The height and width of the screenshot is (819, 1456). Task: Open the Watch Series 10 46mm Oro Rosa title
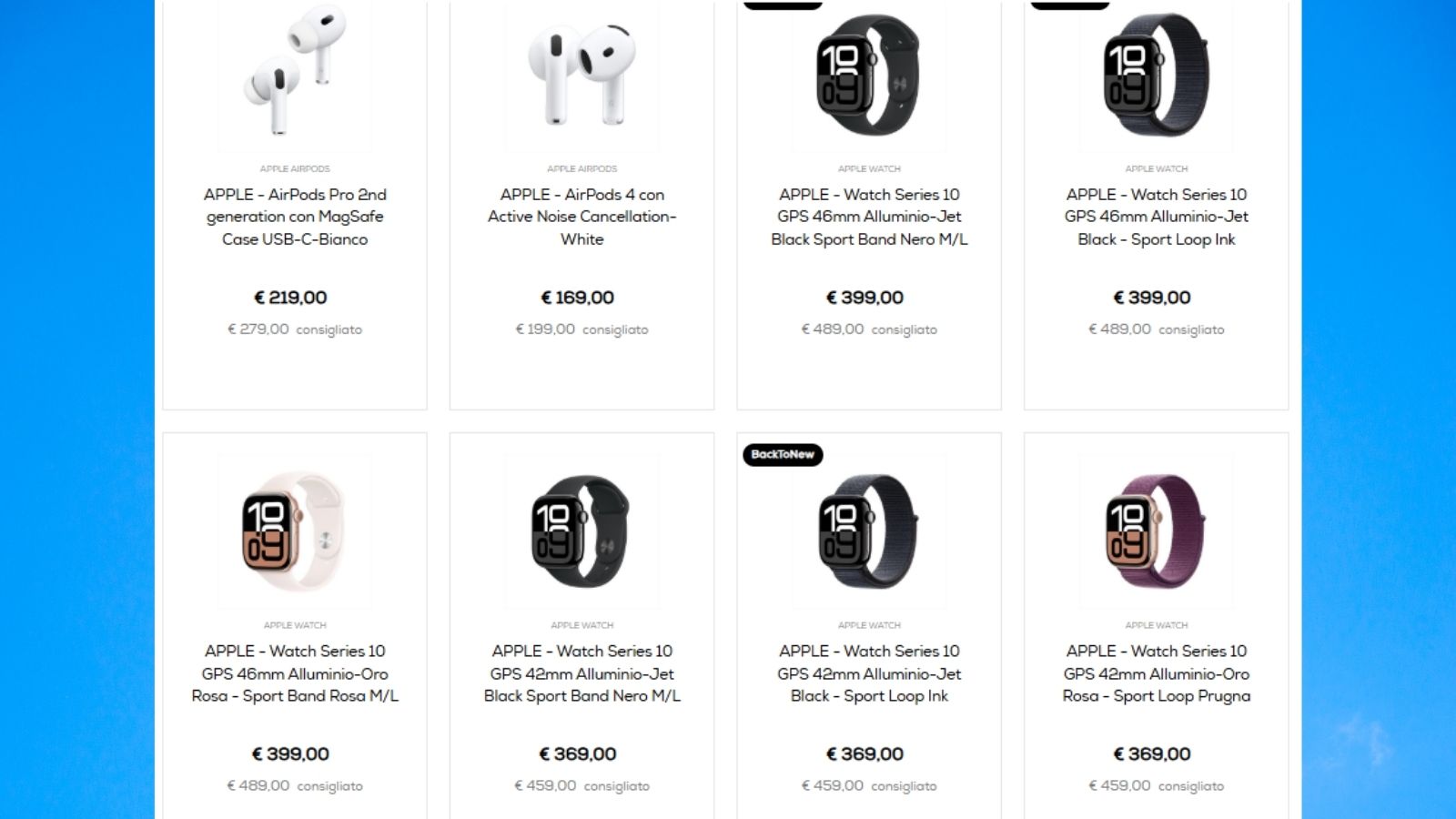(x=295, y=673)
